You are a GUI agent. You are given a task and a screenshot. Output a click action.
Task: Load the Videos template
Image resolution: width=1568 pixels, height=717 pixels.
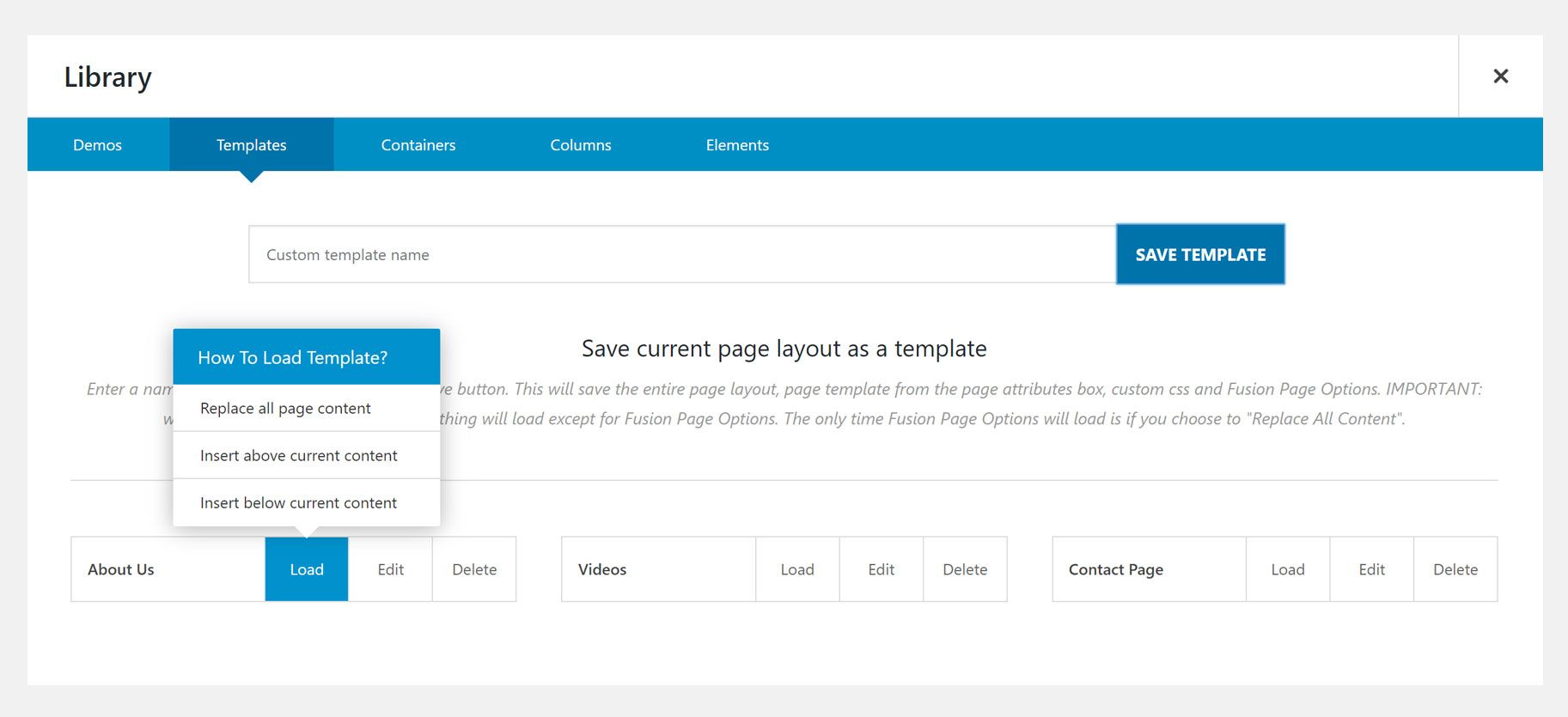(797, 569)
